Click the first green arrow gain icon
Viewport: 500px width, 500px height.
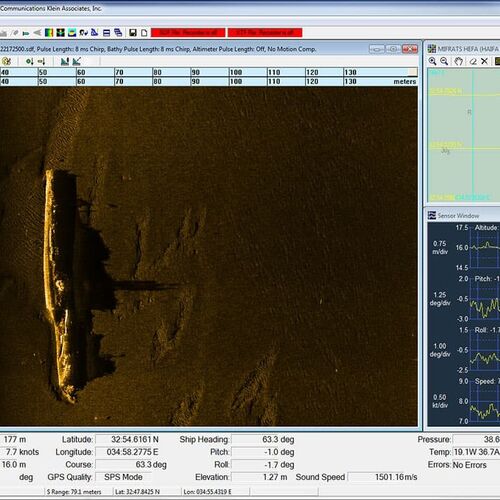tap(30, 61)
